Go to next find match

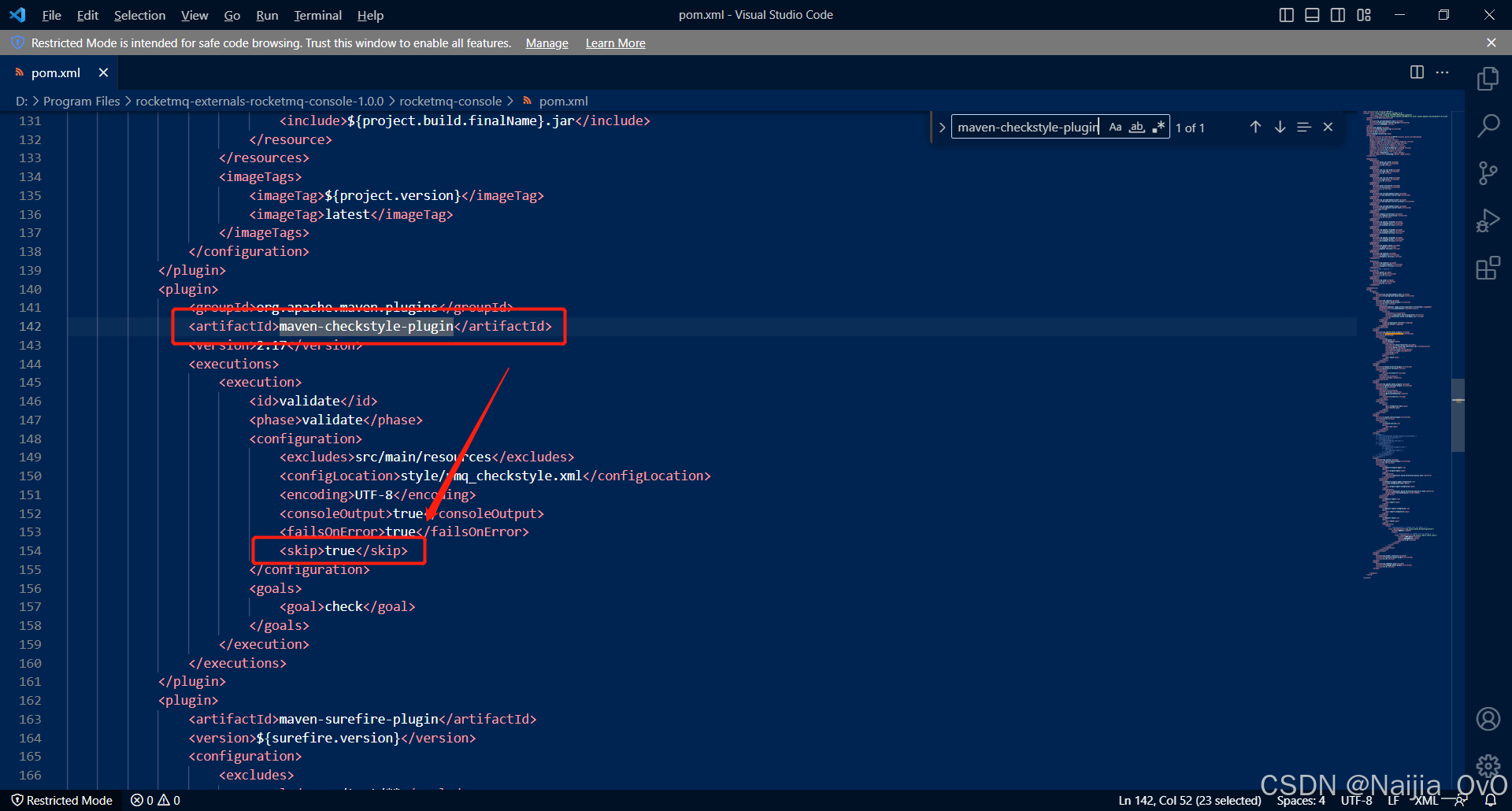[x=1280, y=127]
